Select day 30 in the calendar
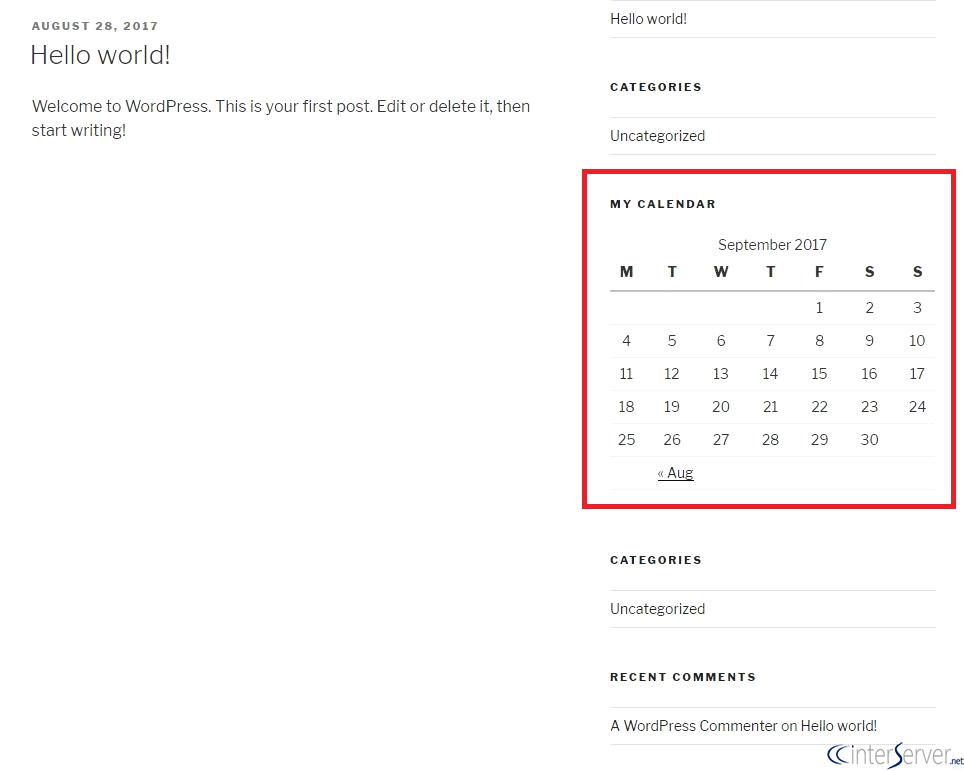This screenshot has height=771, width=964. [x=869, y=440]
